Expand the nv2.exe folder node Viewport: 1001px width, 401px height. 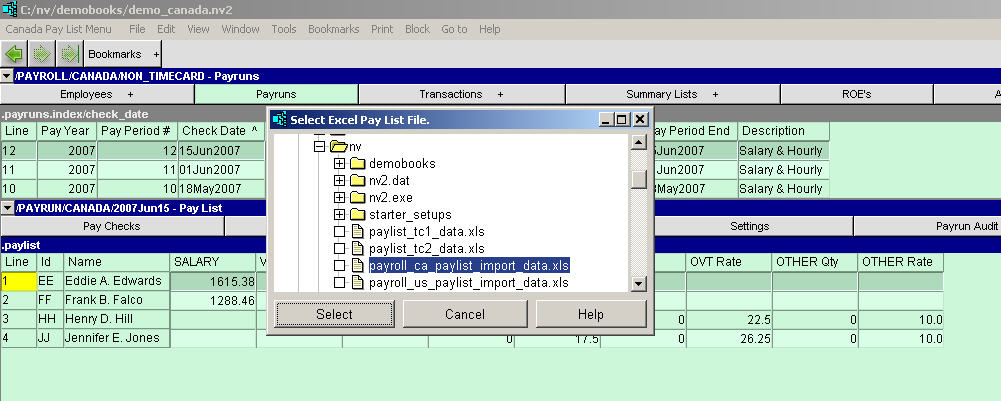[340, 197]
